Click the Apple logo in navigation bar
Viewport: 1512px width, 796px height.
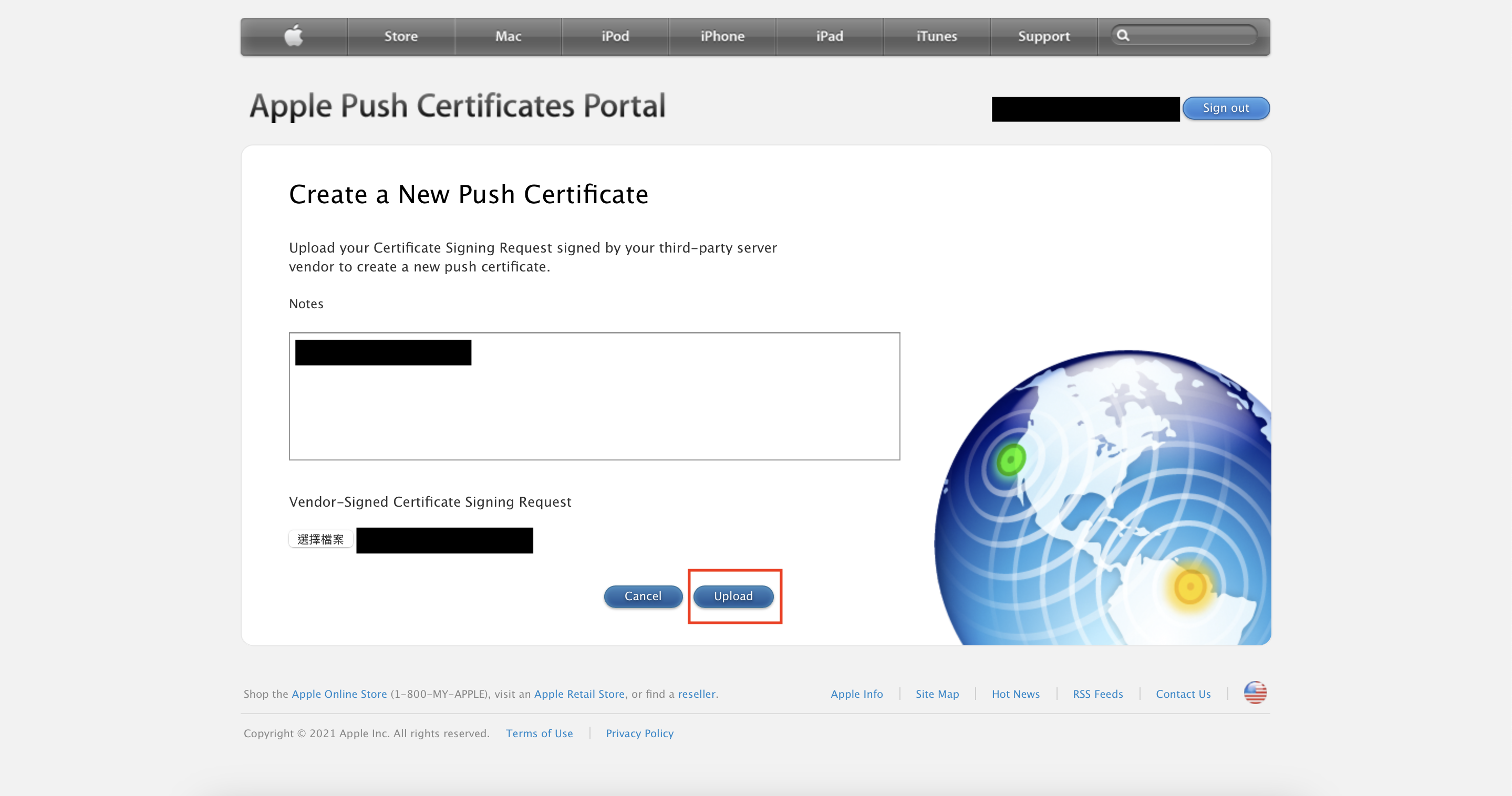(x=294, y=36)
